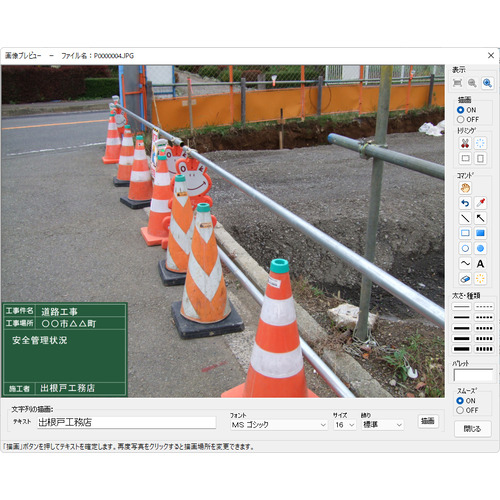This screenshot has width=500, height=500.
Task: Choose the third dotted line thickness
Action: (x=484, y=328)
